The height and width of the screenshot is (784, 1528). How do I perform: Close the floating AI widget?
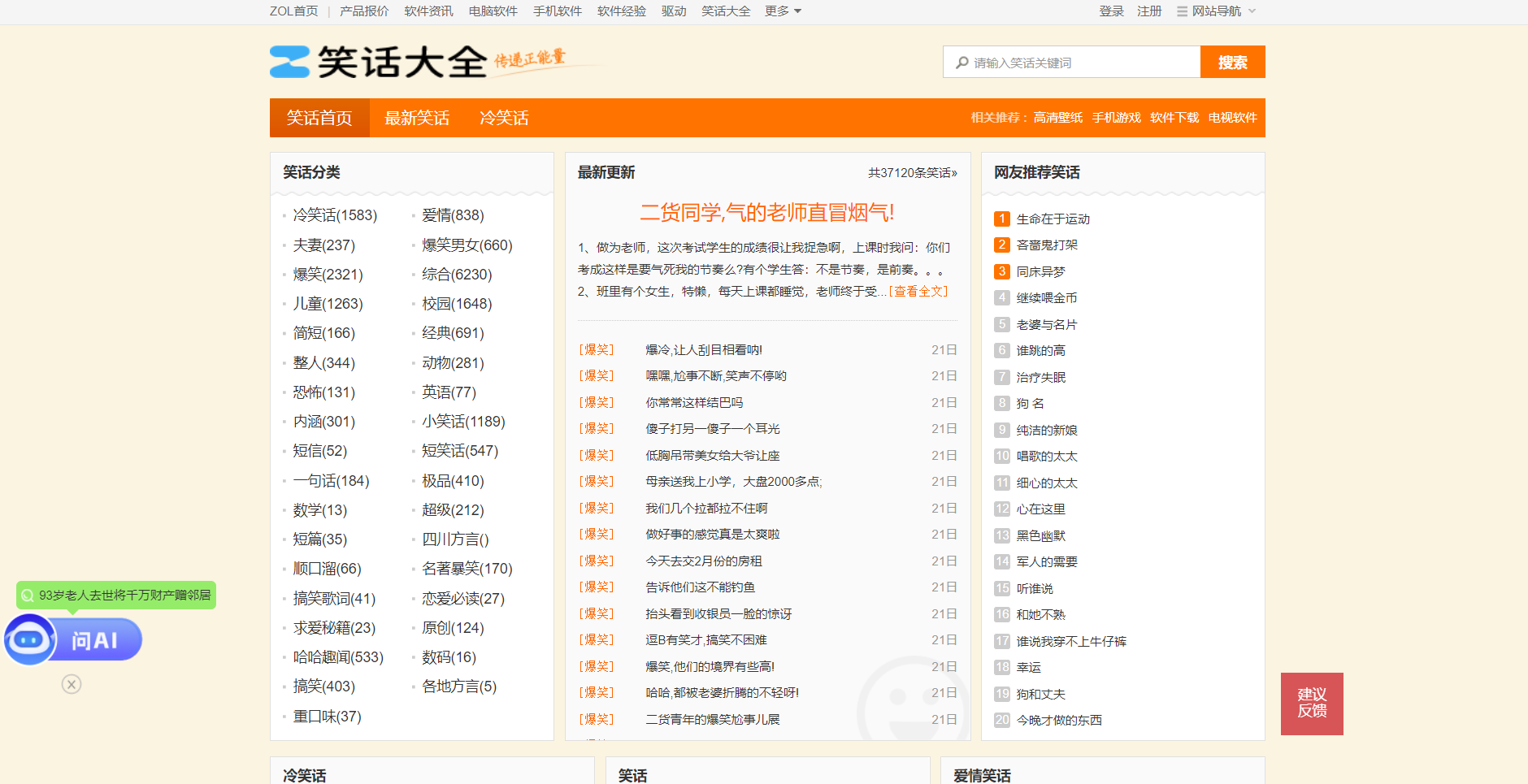(x=72, y=684)
